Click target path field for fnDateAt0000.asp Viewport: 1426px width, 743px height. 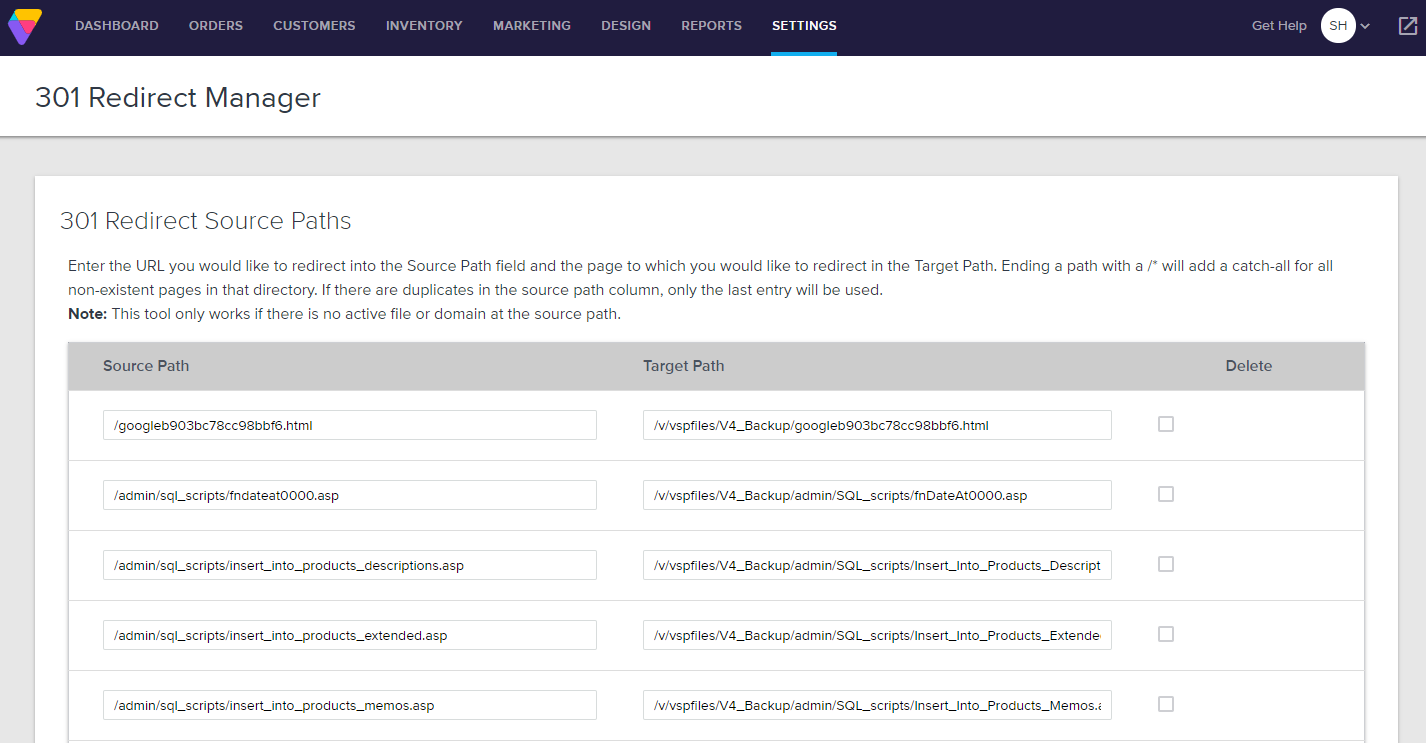876,495
